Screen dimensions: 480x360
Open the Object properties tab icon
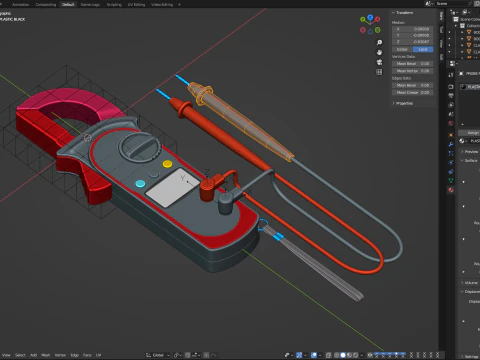click(451, 135)
